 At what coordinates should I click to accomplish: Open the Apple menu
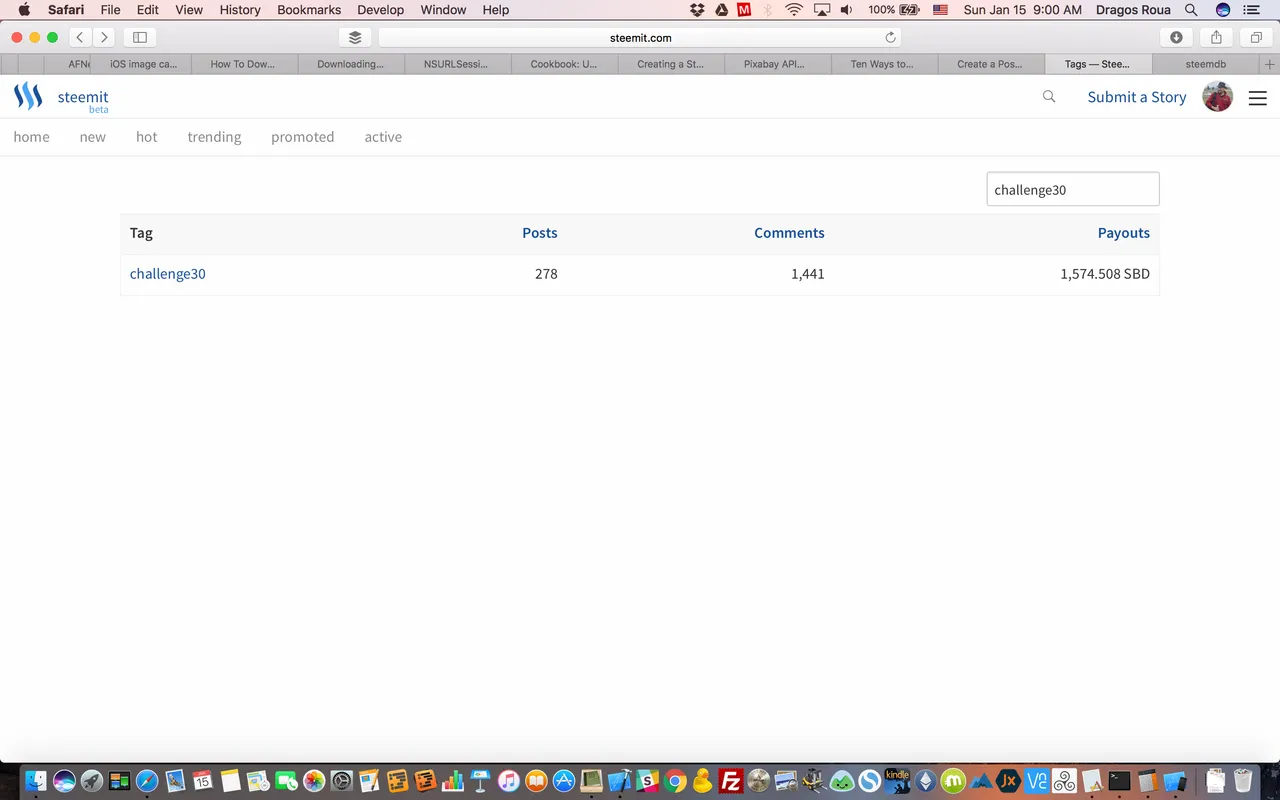(24, 10)
